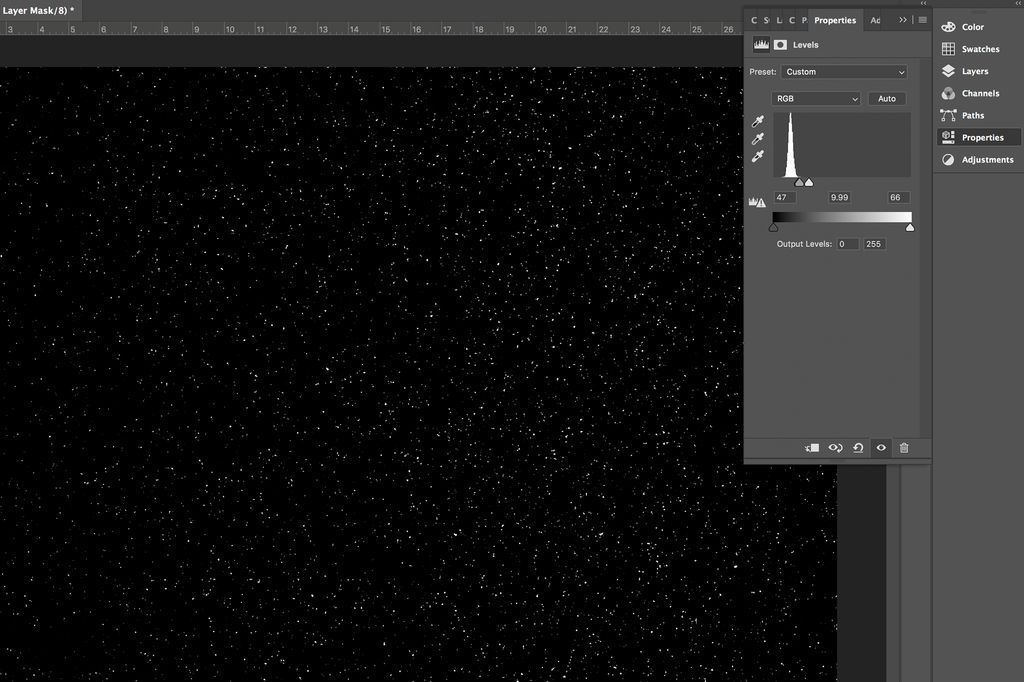Switch to the Properties tab

click(x=835, y=19)
